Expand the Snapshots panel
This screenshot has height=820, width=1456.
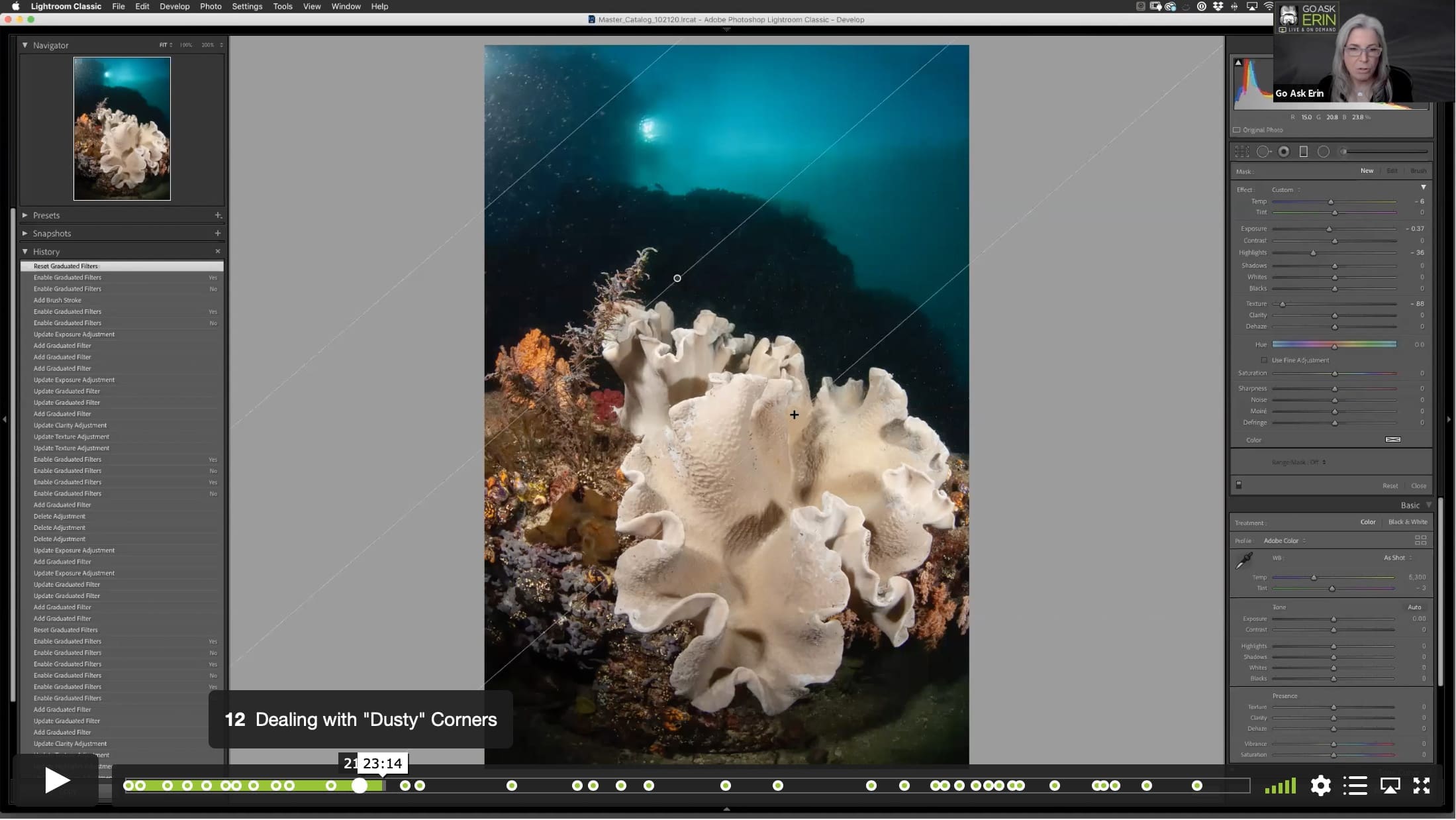pyautogui.click(x=25, y=233)
